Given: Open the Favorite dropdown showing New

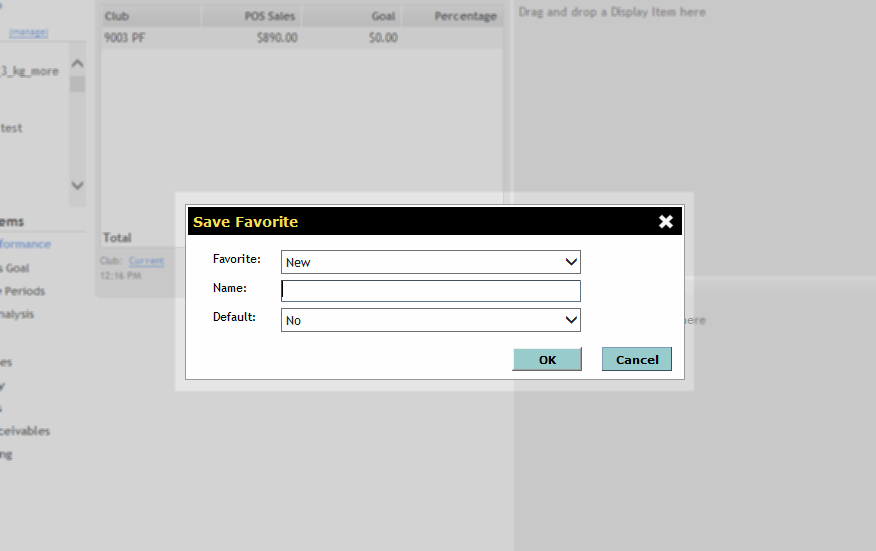Looking at the screenshot, I should point(431,262).
